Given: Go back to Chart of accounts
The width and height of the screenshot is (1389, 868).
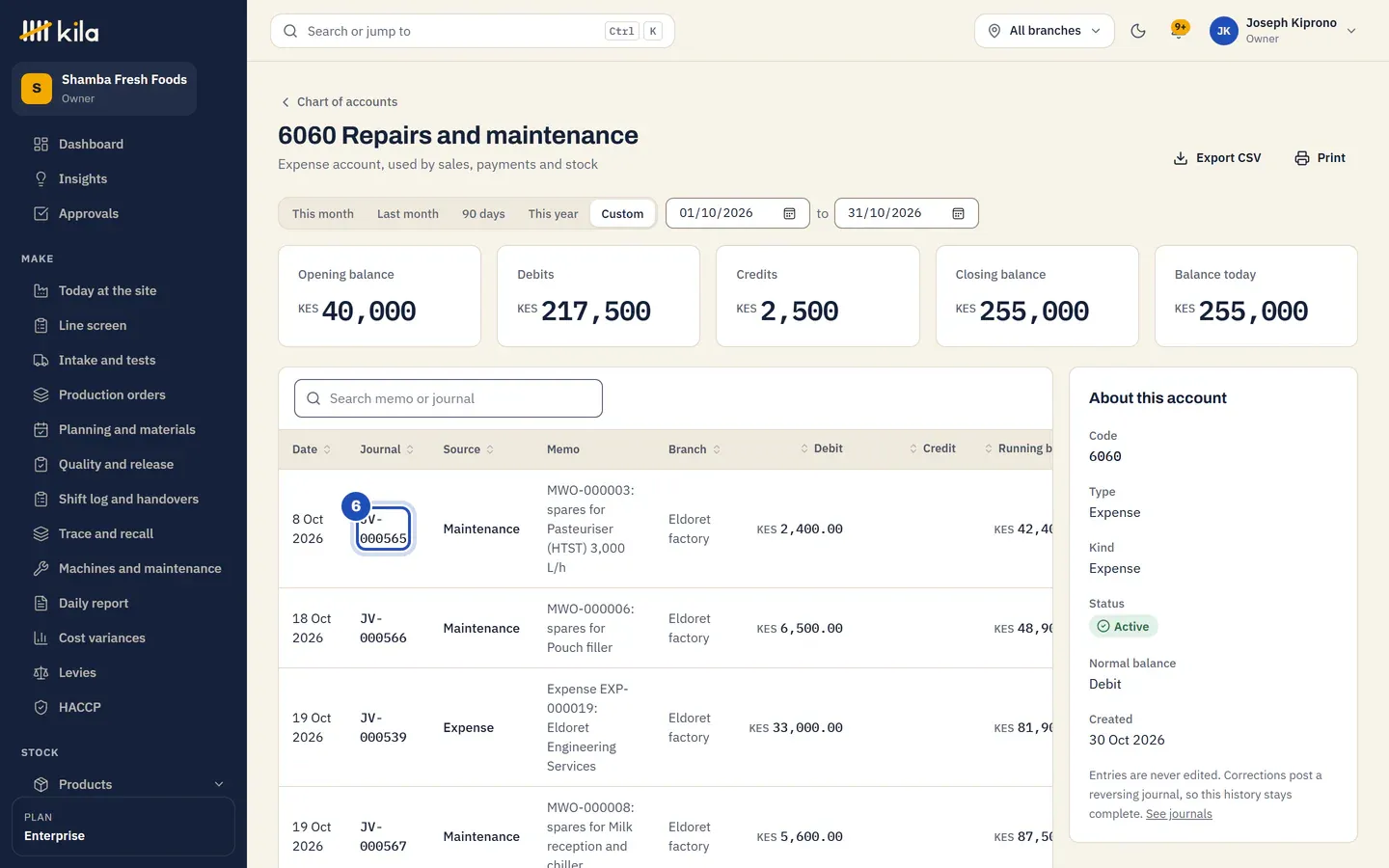Looking at the screenshot, I should tap(339, 102).
